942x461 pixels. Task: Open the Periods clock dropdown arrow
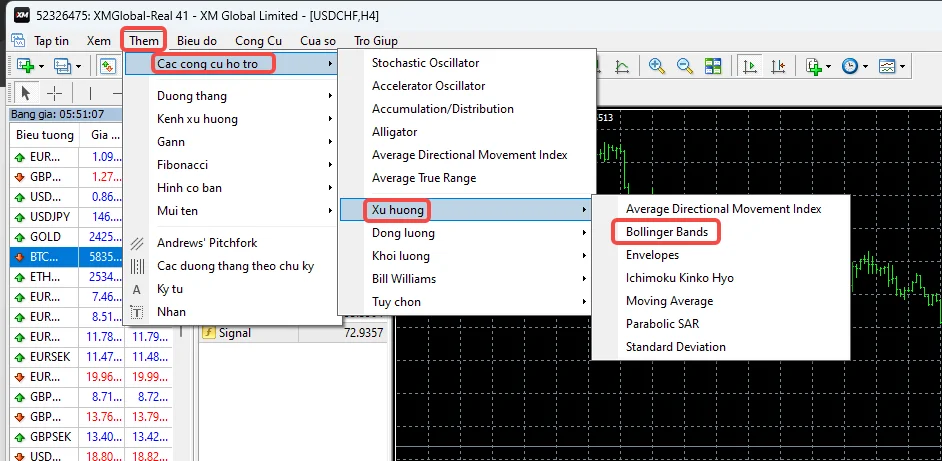865,66
